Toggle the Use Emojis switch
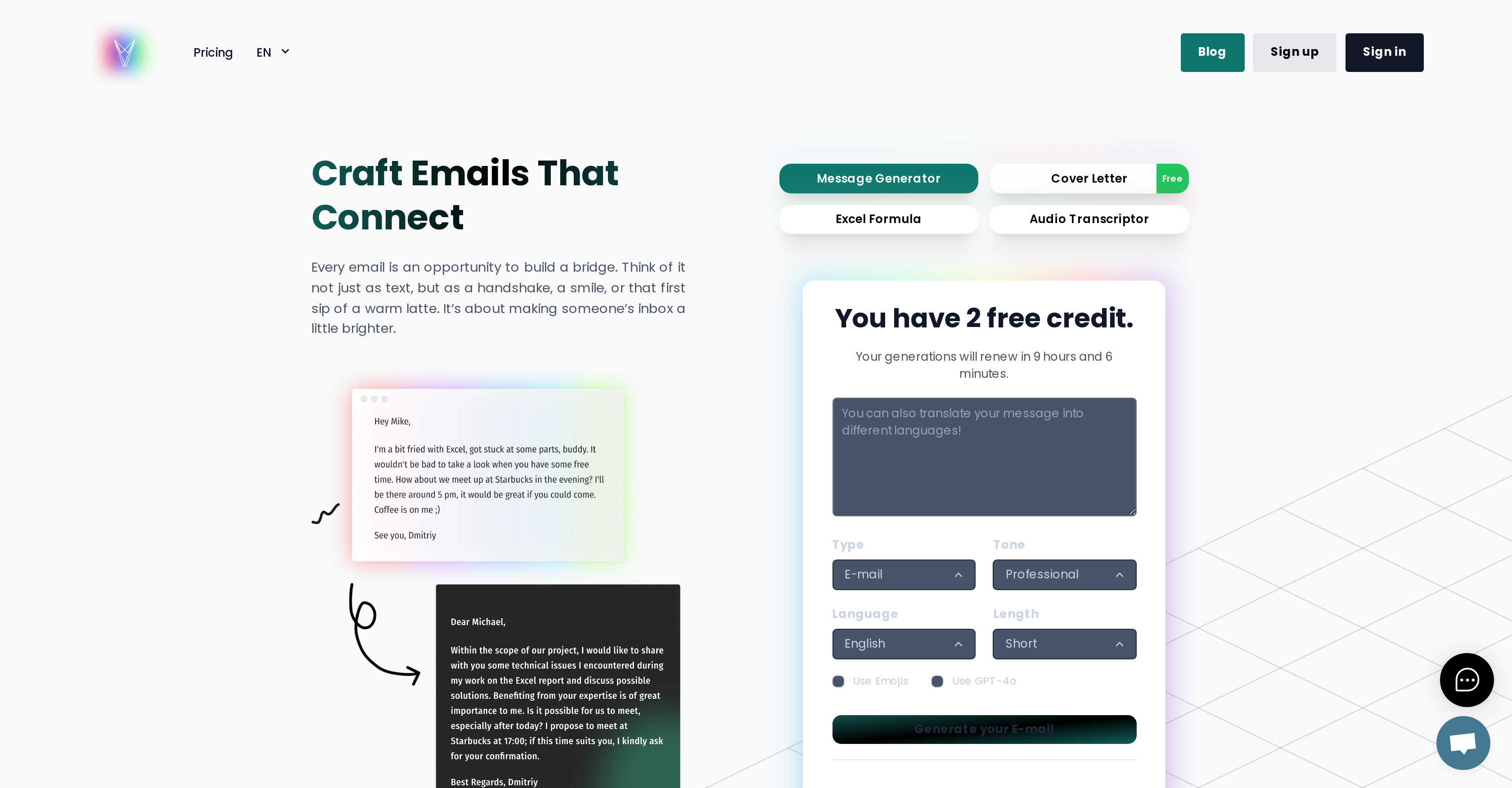Viewport: 1512px width, 788px height. pyautogui.click(x=838, y=681)
